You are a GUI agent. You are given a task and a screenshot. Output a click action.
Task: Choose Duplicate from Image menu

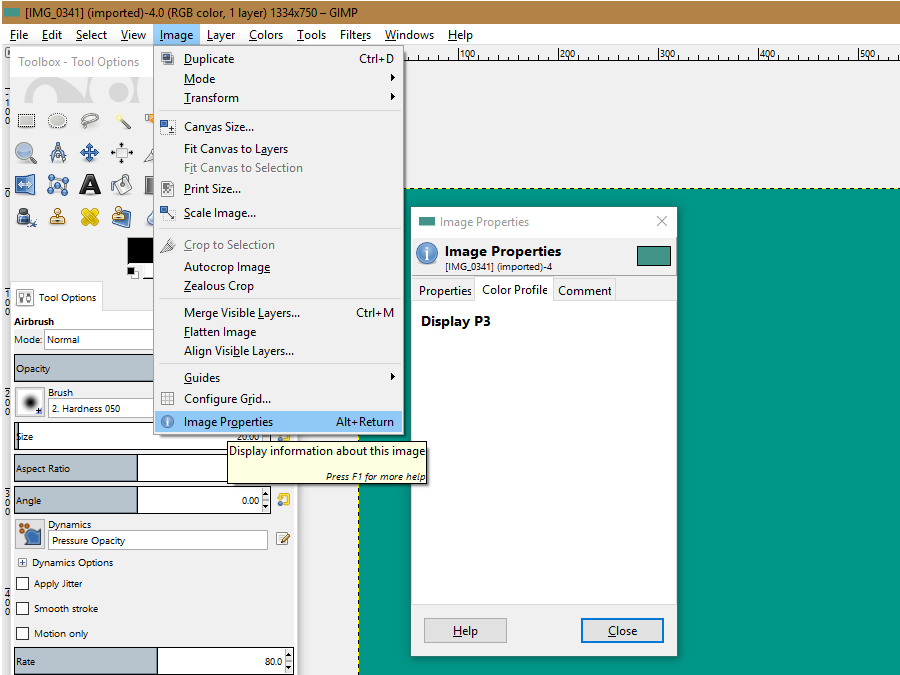[x=278, y=59]
